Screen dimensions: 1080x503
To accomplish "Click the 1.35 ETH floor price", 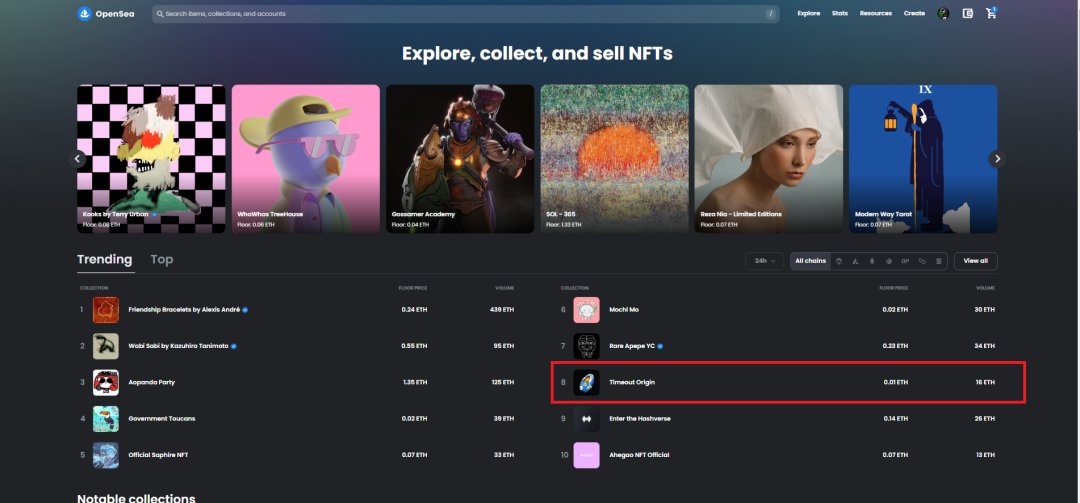I will click(415, 382).
